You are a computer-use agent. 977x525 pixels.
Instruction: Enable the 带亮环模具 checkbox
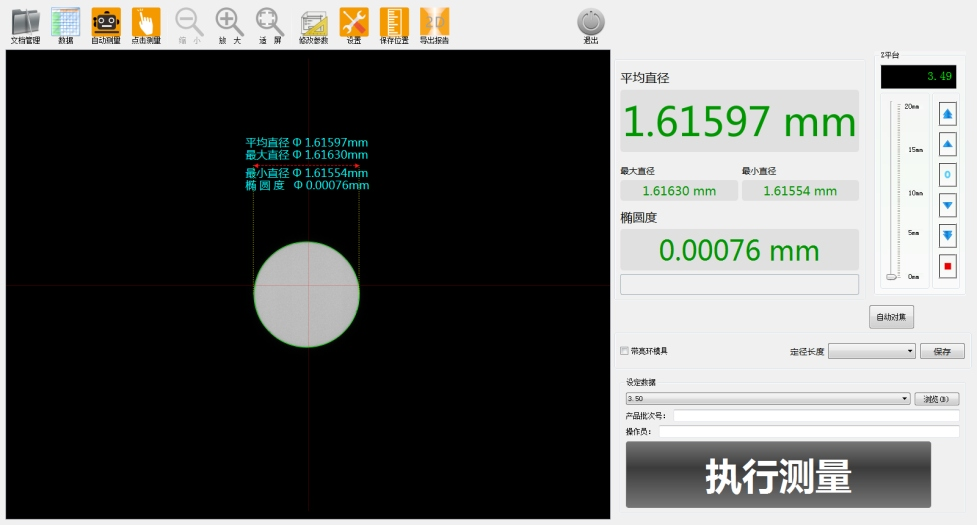pyautogui.click(x=625, y=351)
